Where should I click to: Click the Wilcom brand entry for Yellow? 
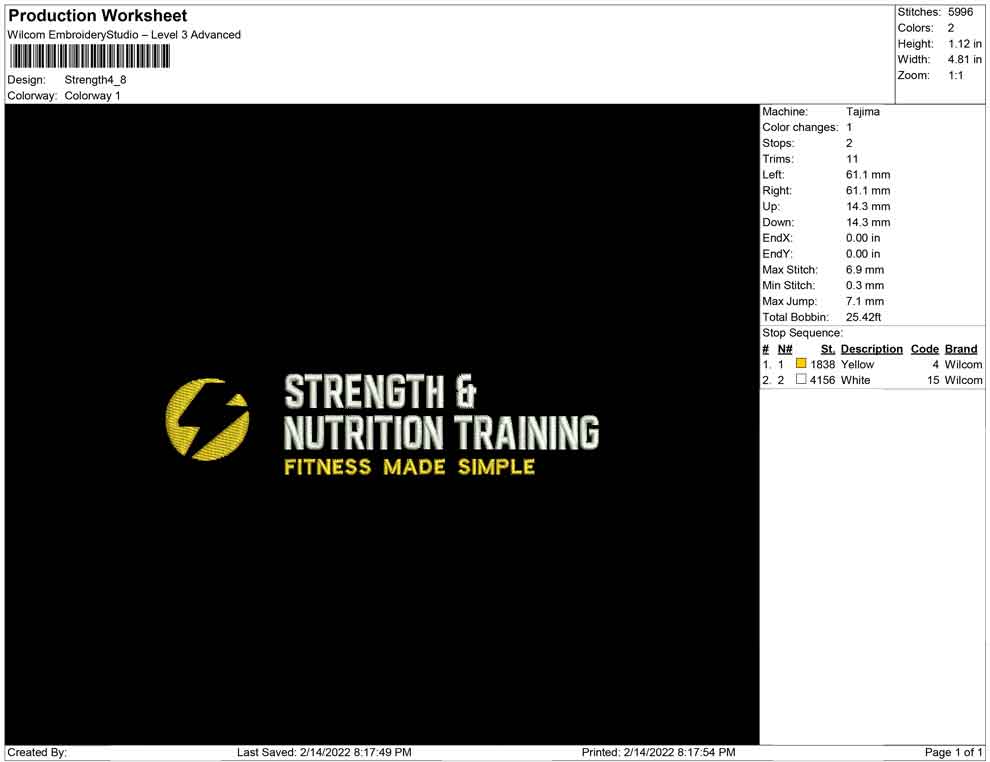pos(961,364)
